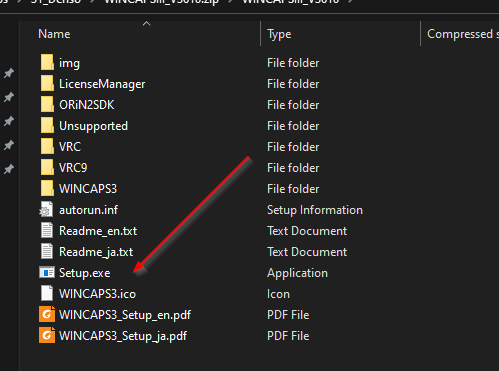Viewport: 499px width, 371px height.
Task: Click the Application type cell of Setup.exe
Action: pos(297,273)
